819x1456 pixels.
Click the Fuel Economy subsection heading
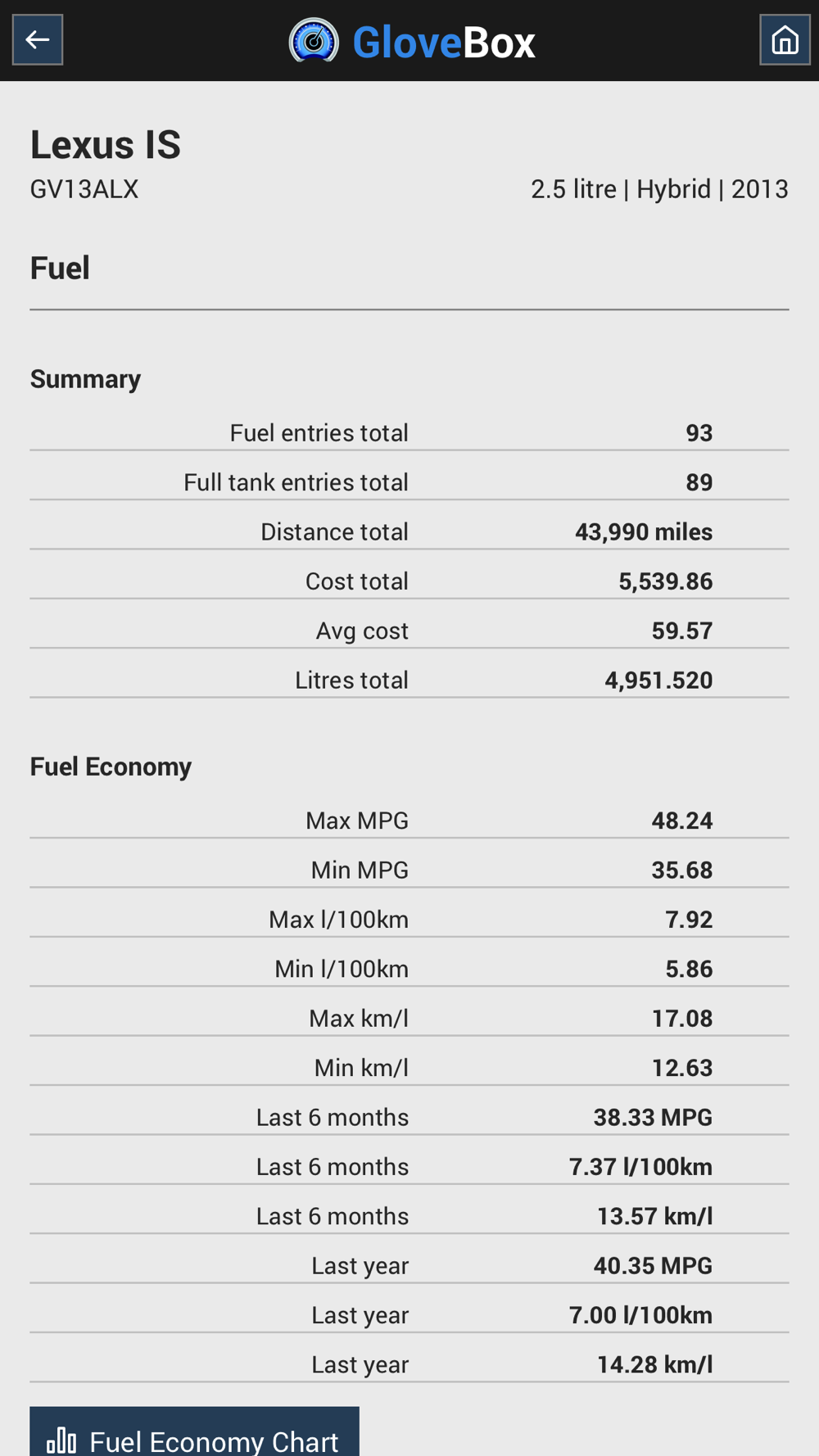[x=111, y=766]
